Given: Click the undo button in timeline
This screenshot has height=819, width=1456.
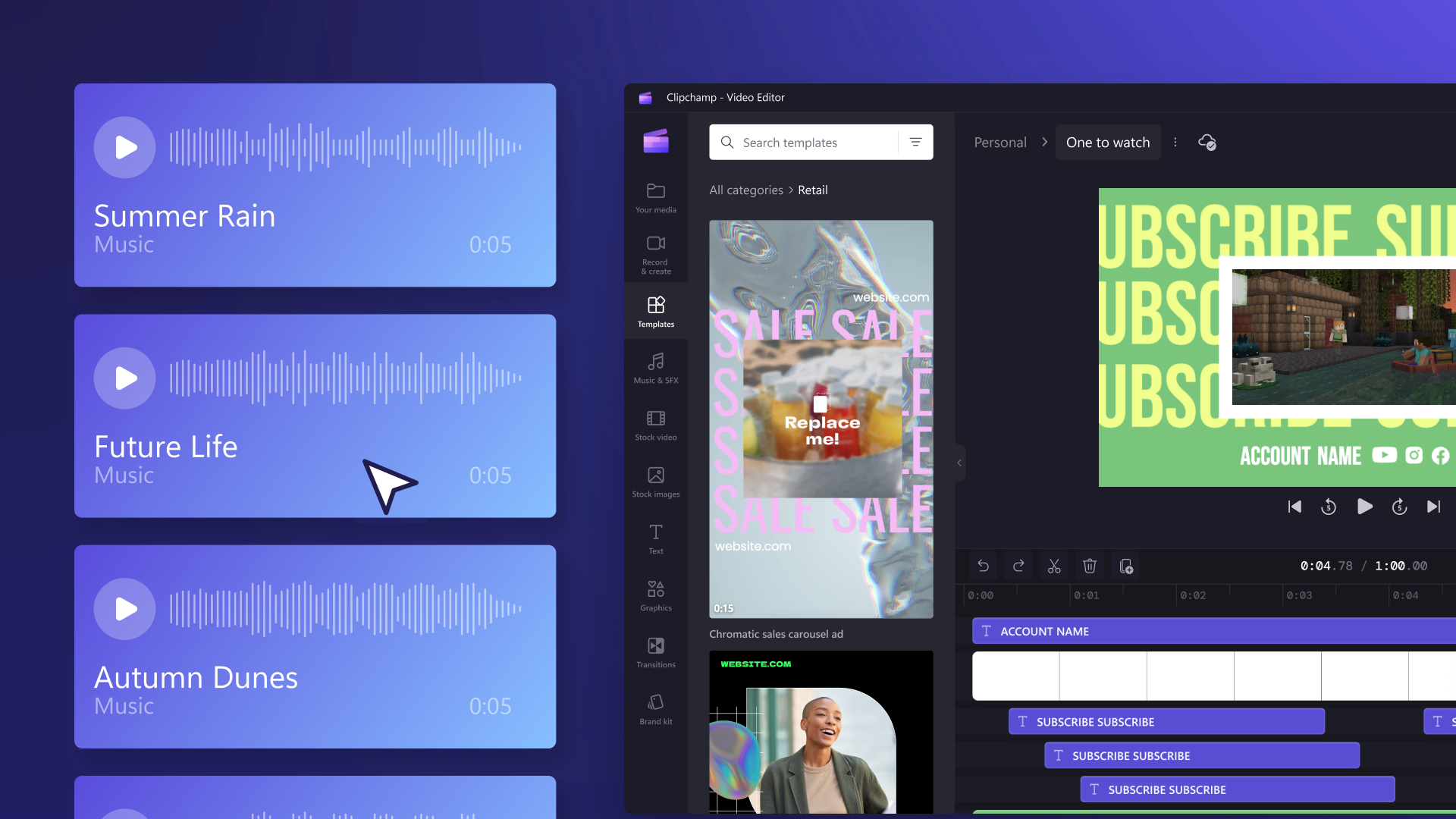Looking at the screenshot, I should tap(982, 565).
